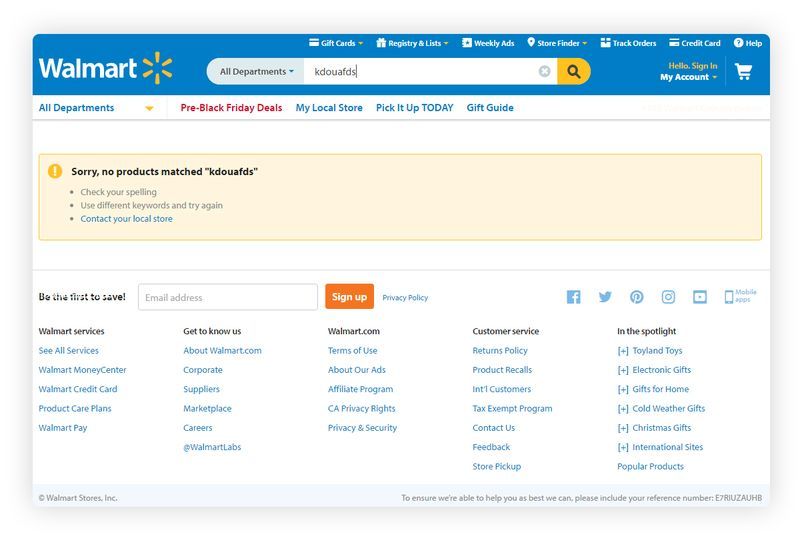Open the shopping cart icon

743,71
